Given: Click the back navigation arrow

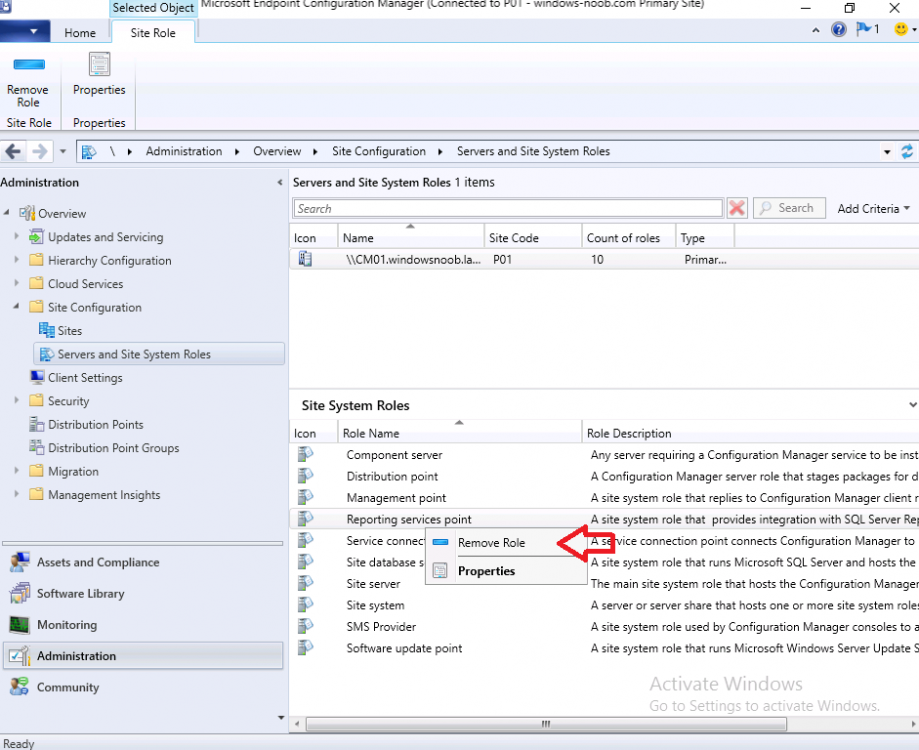Looking at the screenshot, I should (x=14, y=152).
